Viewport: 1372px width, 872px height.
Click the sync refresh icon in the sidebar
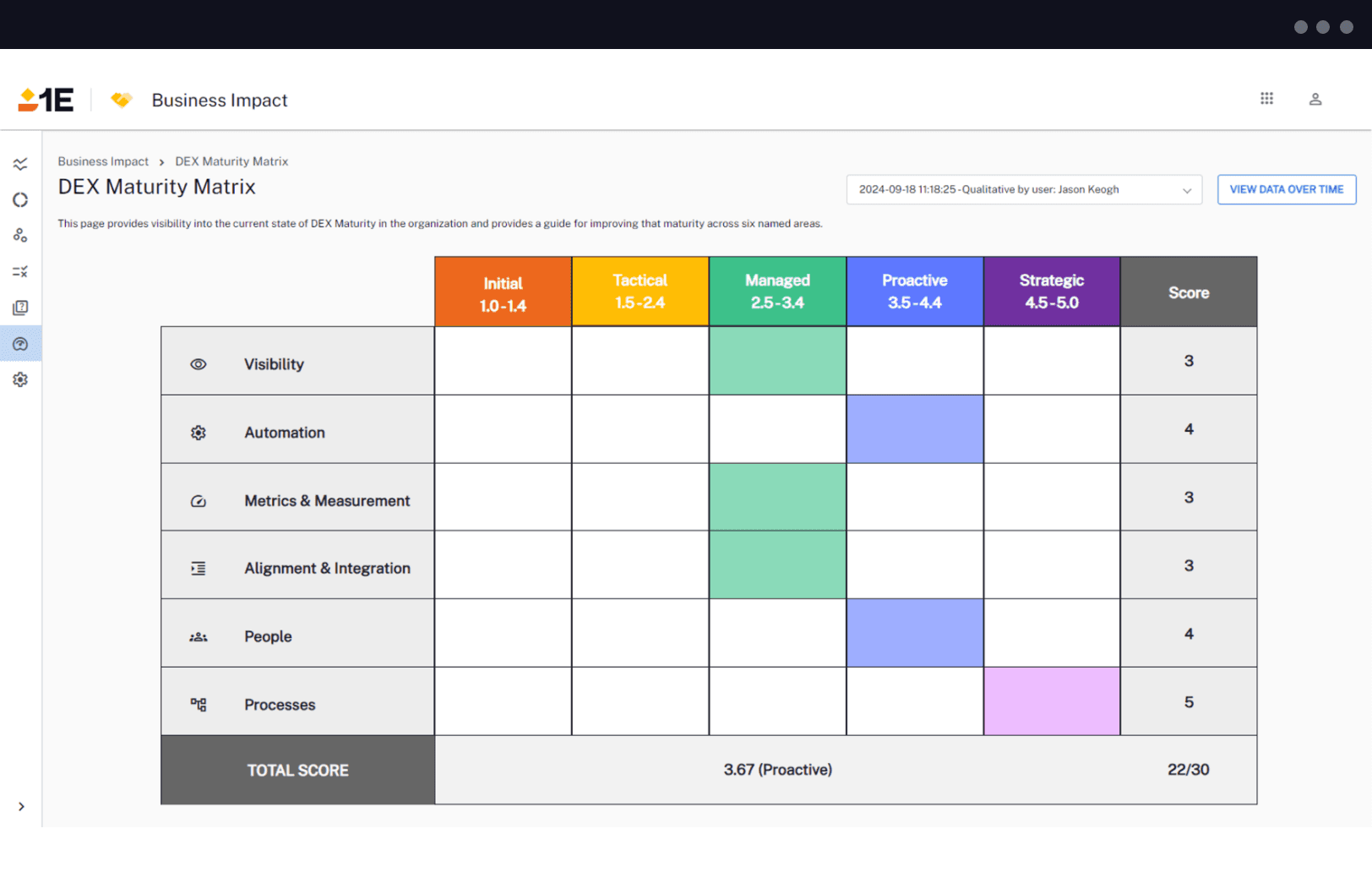click(20, 199)
